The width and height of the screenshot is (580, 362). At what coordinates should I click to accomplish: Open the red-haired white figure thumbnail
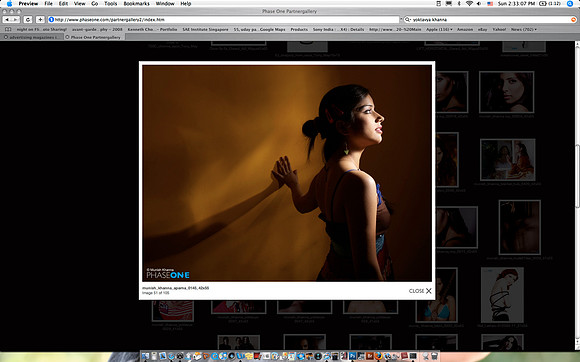[x=502, y=295]
